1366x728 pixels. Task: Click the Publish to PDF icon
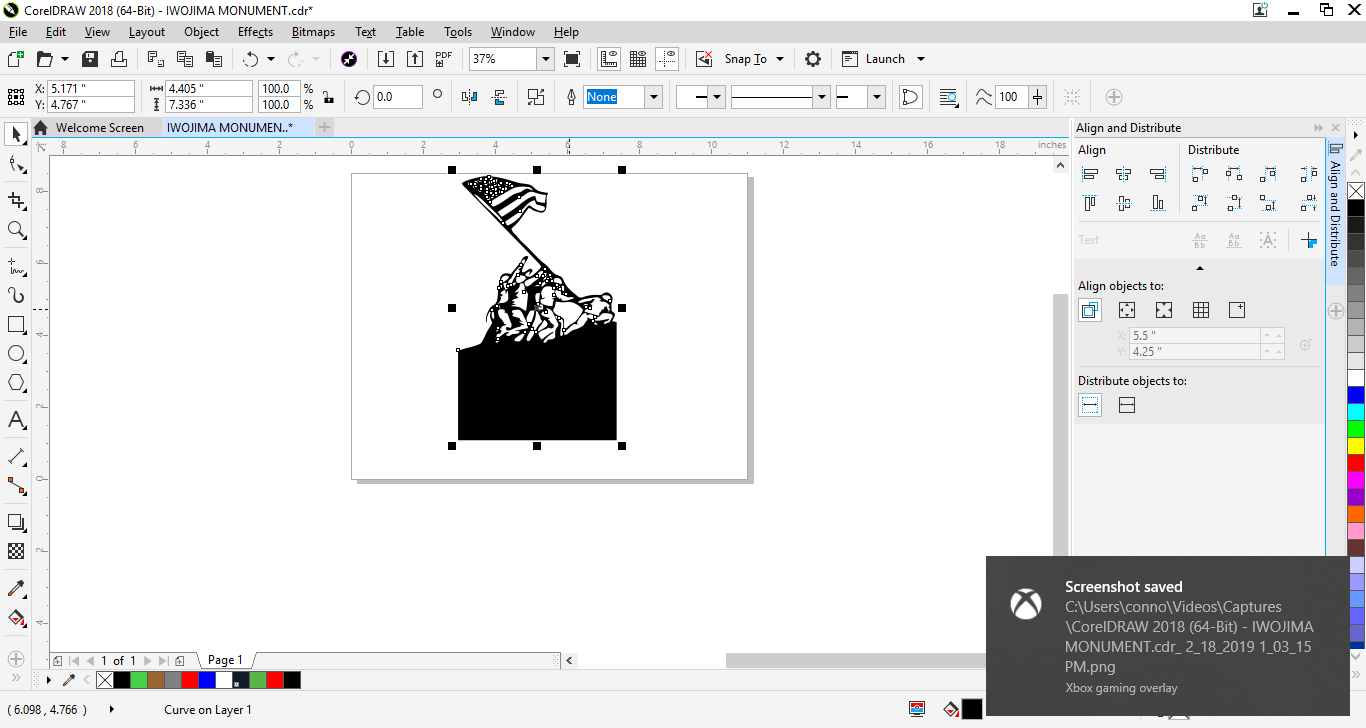coord(444,59)
